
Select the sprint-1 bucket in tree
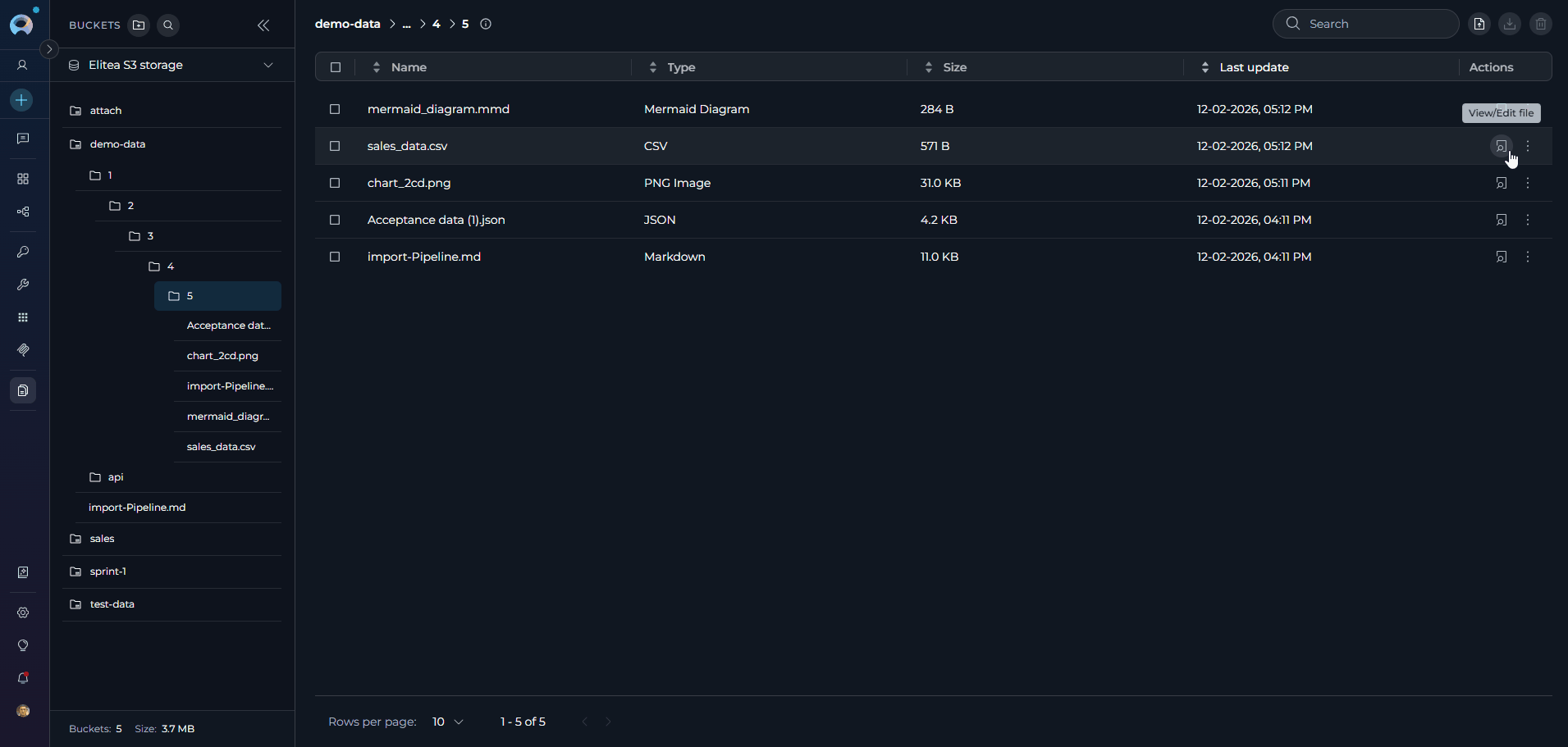point(172,572)
